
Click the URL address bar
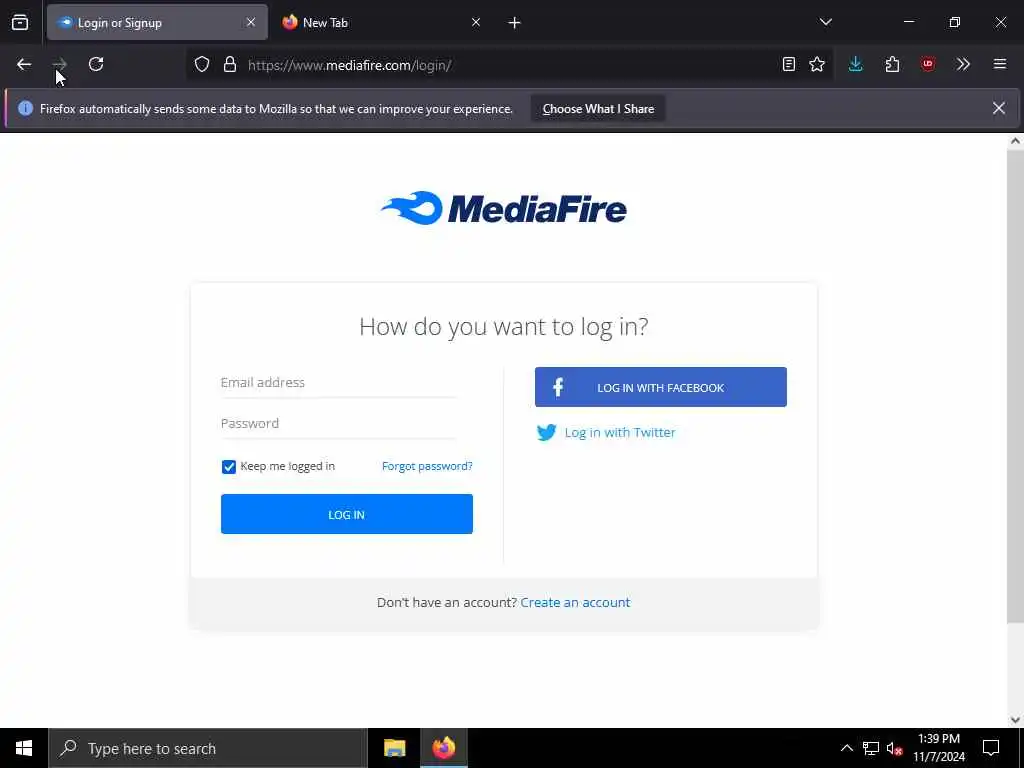(x=509, y=65)
